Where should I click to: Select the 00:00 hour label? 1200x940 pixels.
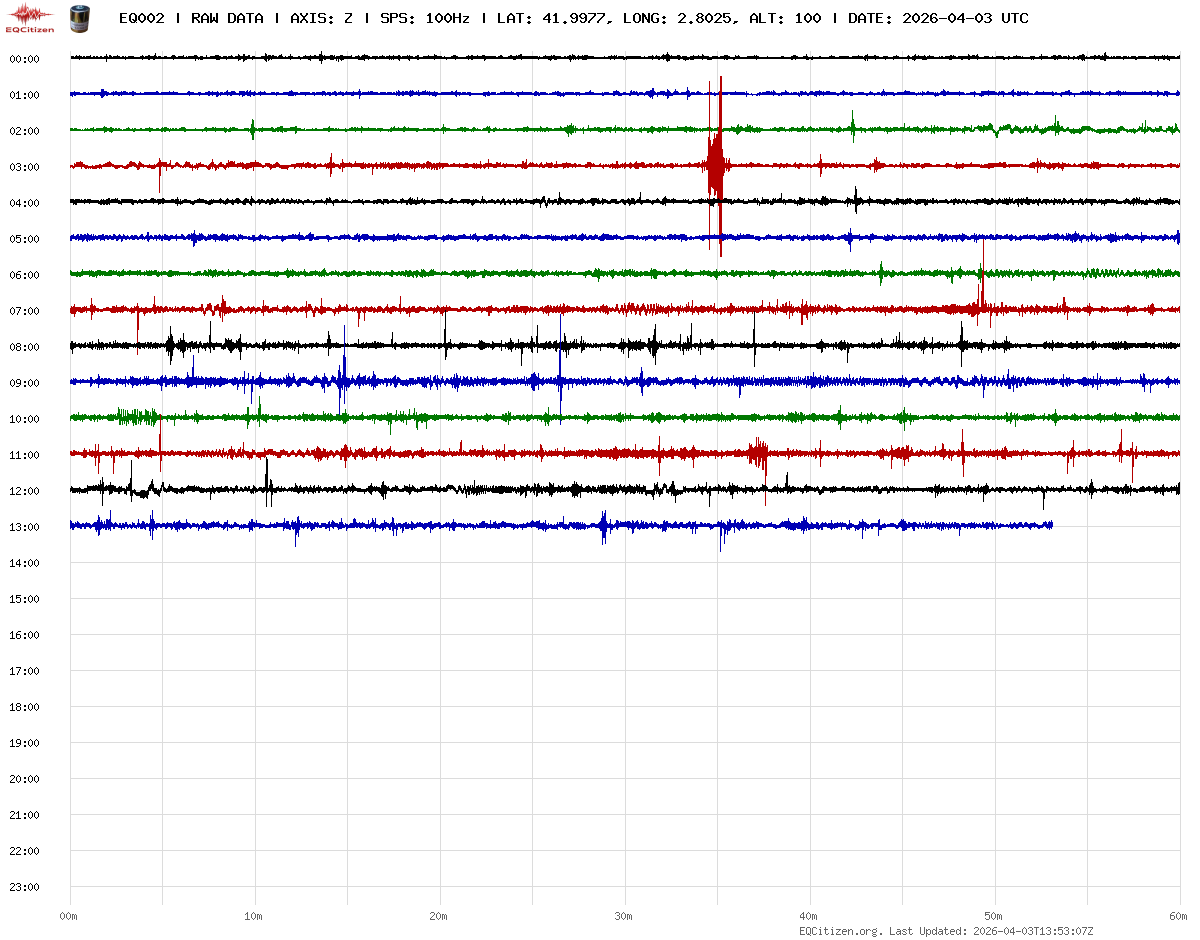pos(24,59)
